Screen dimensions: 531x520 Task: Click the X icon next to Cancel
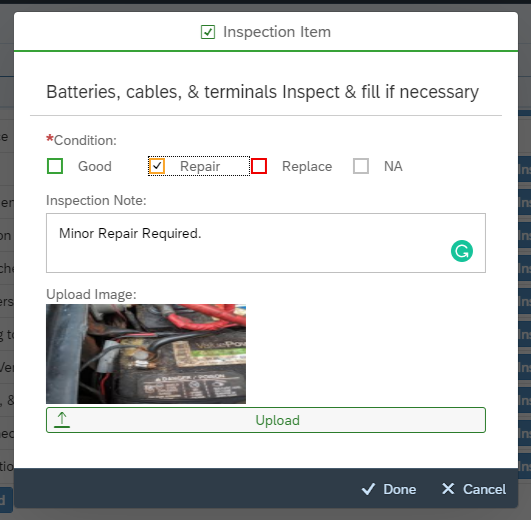[x=448, y=489]
